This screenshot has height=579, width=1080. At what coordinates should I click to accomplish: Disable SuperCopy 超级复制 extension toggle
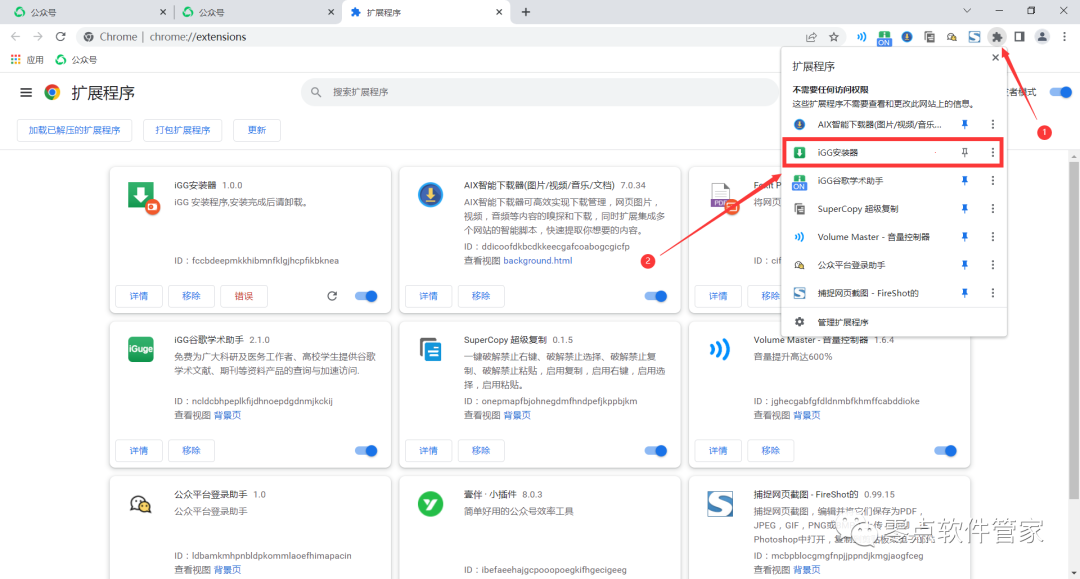tap(656, 451)
